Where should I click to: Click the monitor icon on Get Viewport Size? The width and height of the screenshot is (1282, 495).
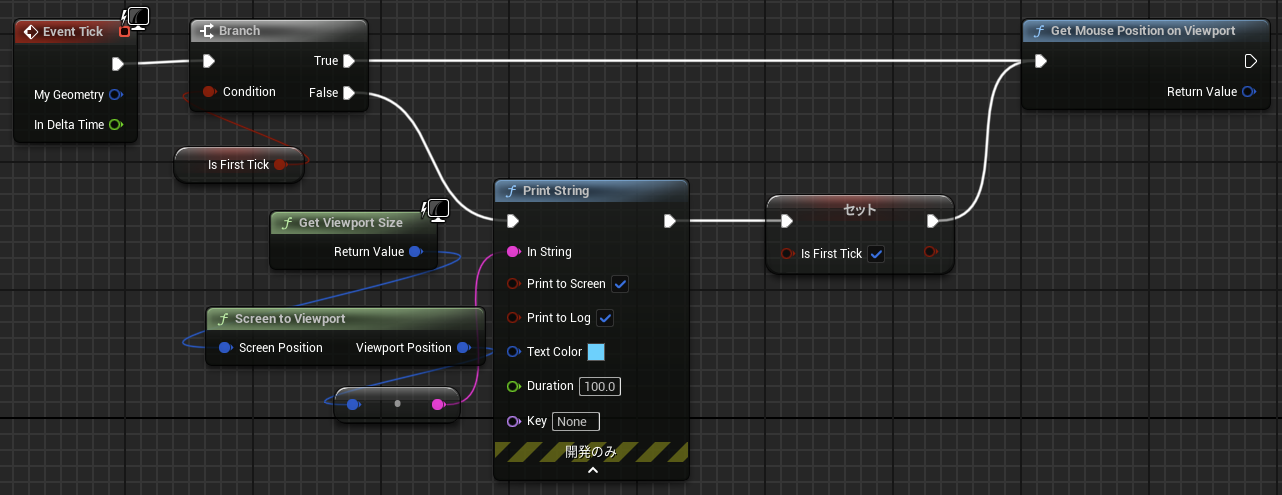point(437,209)
